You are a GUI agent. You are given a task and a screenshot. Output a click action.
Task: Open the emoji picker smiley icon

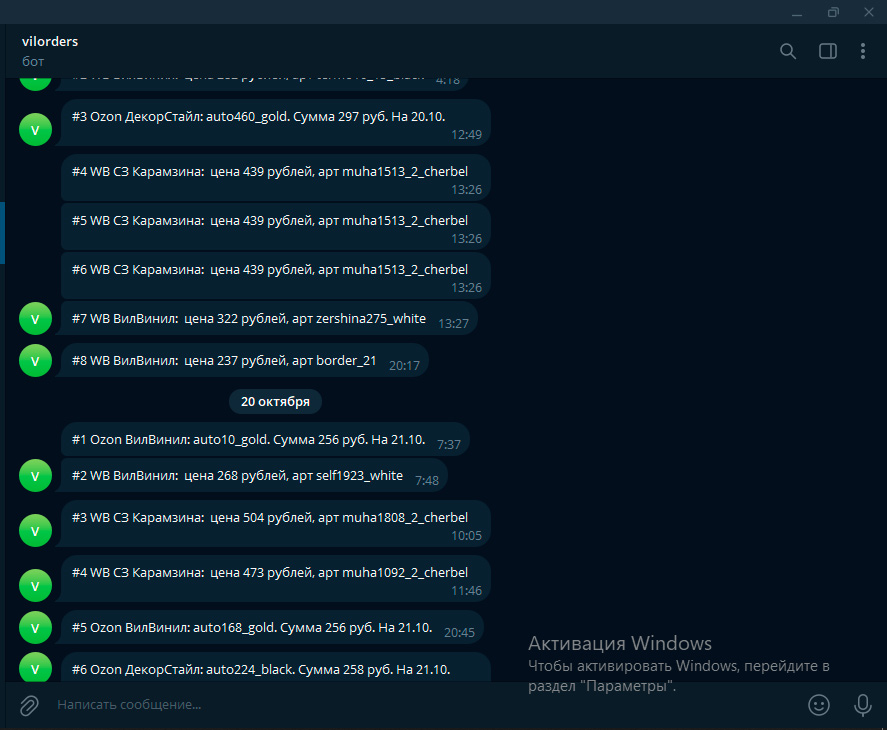pos(819,705)
